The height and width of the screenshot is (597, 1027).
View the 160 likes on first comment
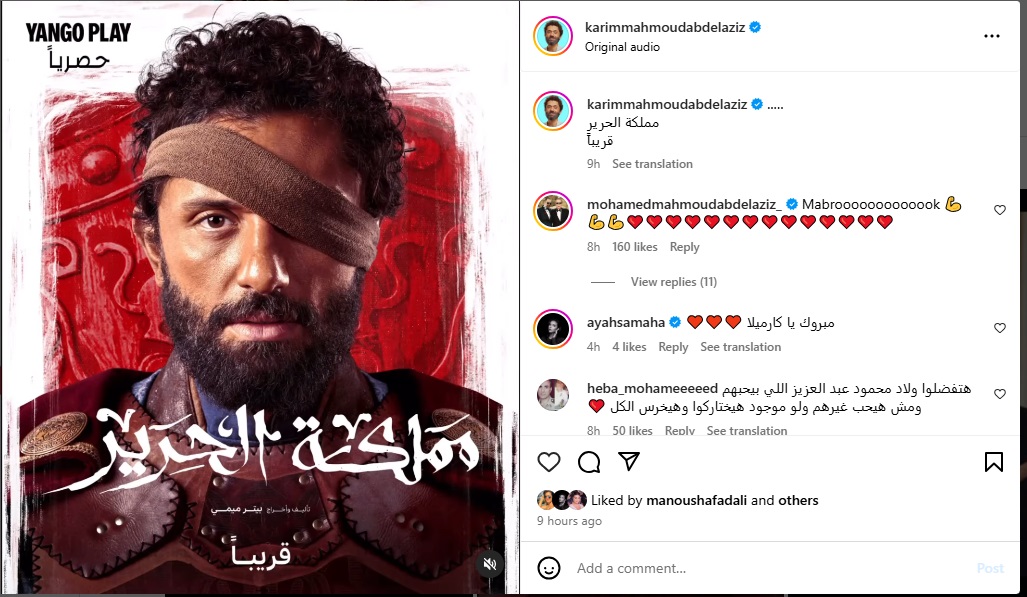tap(635, 247)
